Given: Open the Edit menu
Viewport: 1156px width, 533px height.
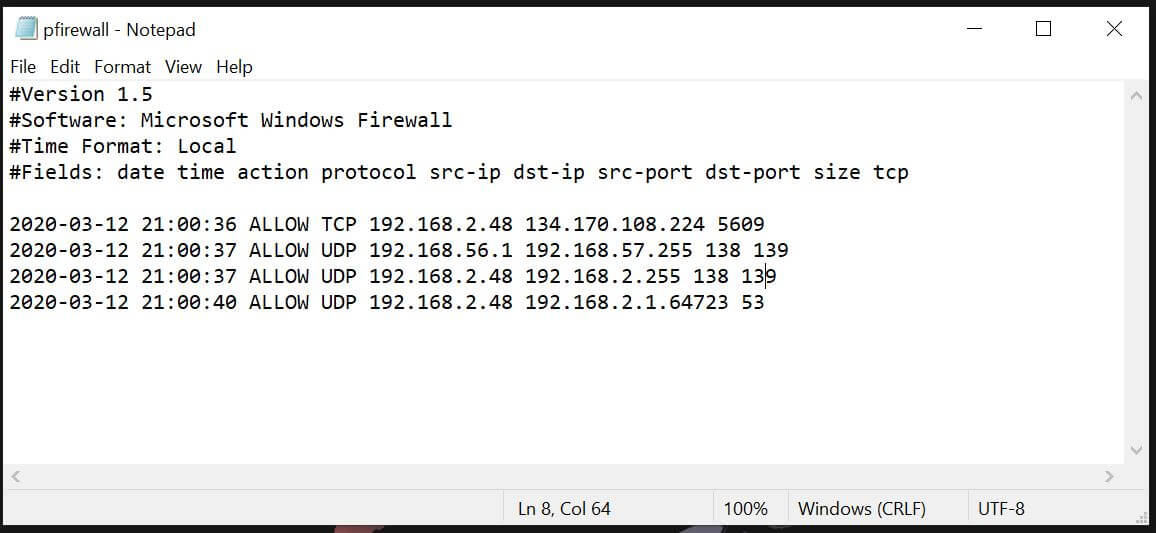Looking at the screenshot, I should click(65, 67).
